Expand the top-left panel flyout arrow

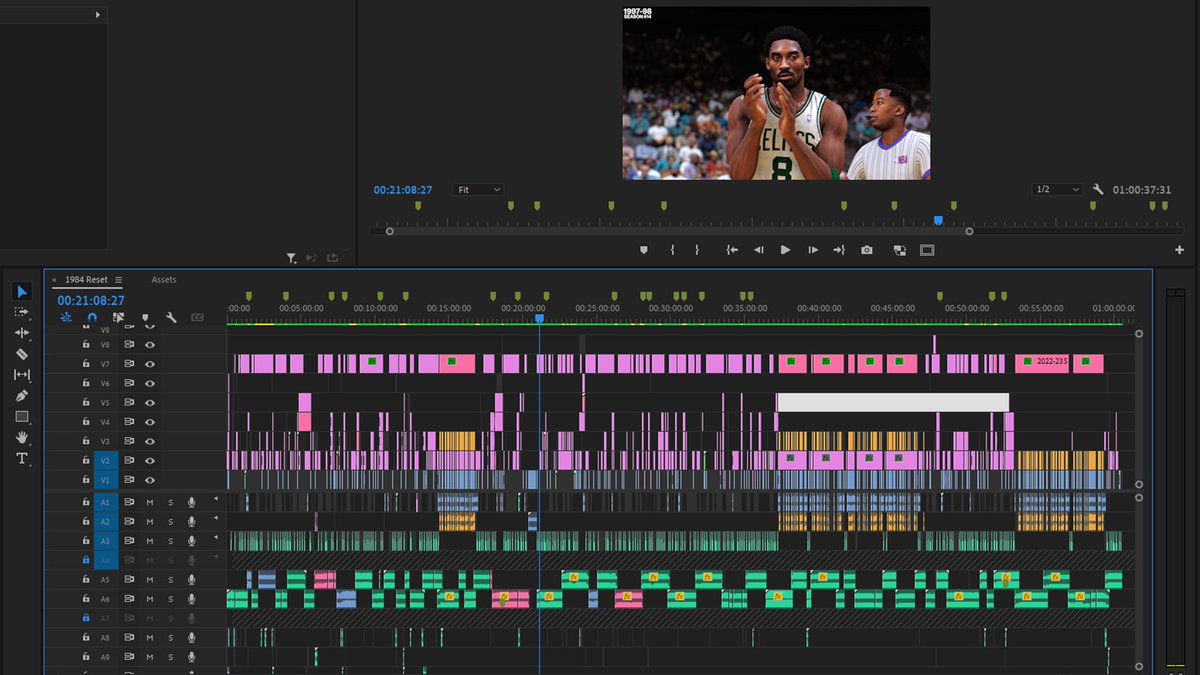click(x=98, y=15)
